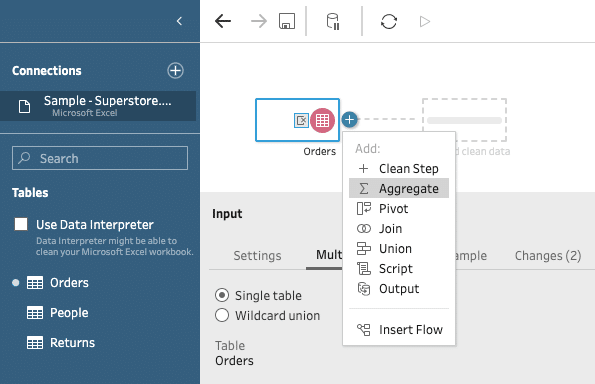Switch to the Changes (2) tab

[x=548, y=256]
